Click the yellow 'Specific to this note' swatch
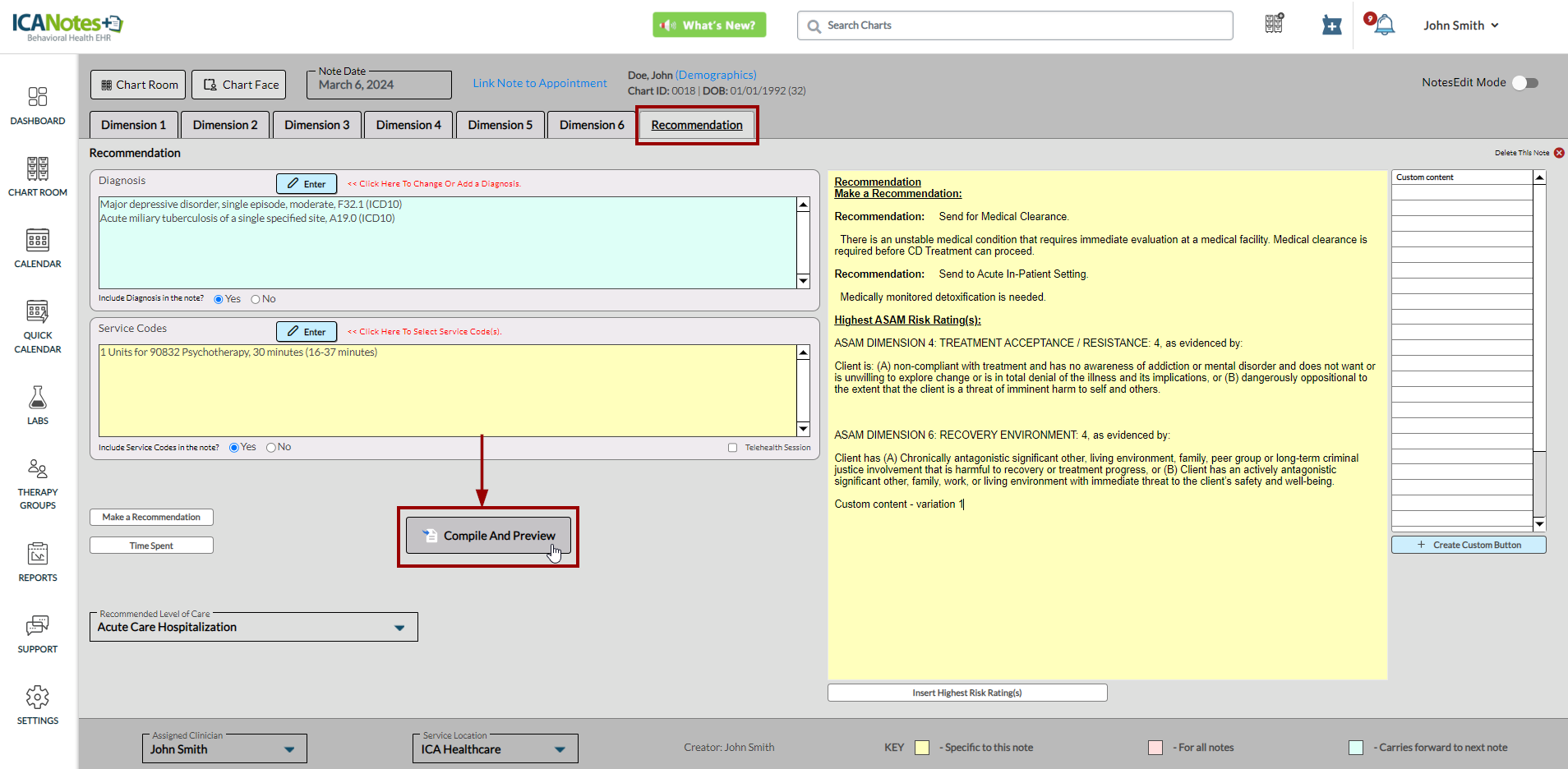 [x=922, y=748]
